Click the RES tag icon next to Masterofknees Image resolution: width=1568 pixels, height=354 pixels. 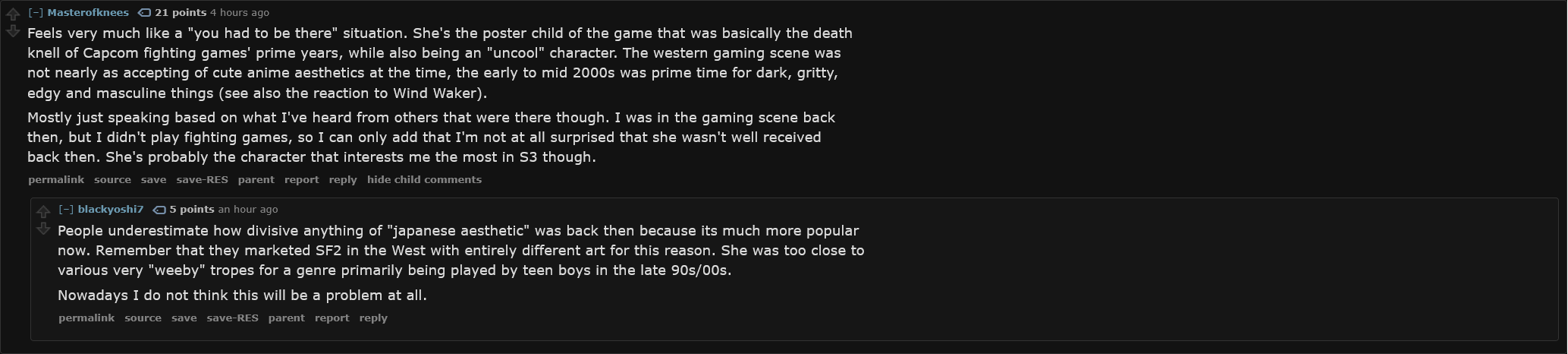(x=144, y=13)
